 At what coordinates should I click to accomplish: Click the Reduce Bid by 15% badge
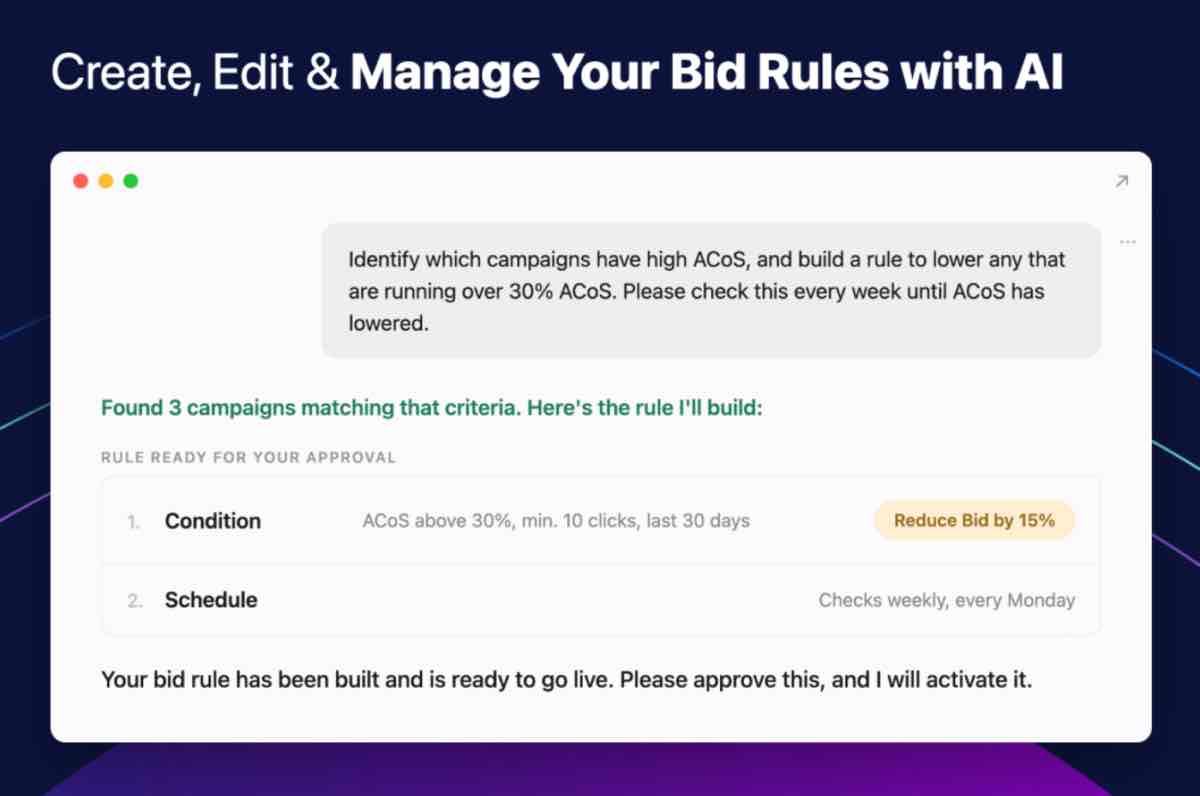(974, 520)
